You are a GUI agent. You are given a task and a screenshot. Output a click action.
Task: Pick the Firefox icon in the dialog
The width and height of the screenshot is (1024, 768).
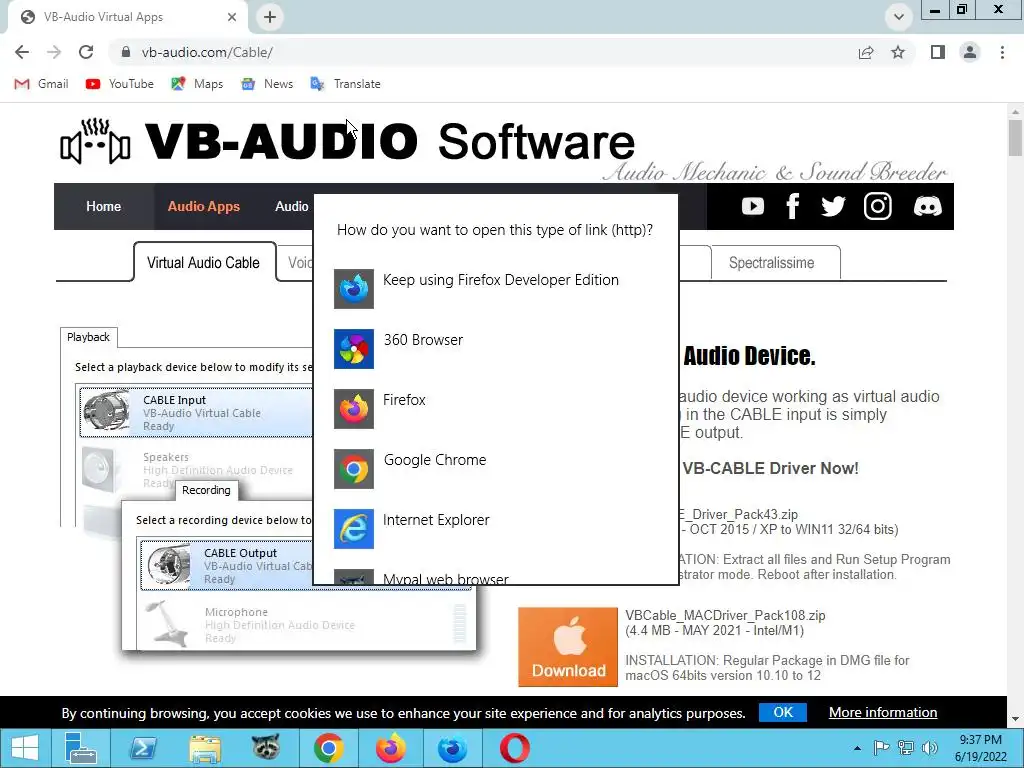pyautogui.click(x=353, y=409)
